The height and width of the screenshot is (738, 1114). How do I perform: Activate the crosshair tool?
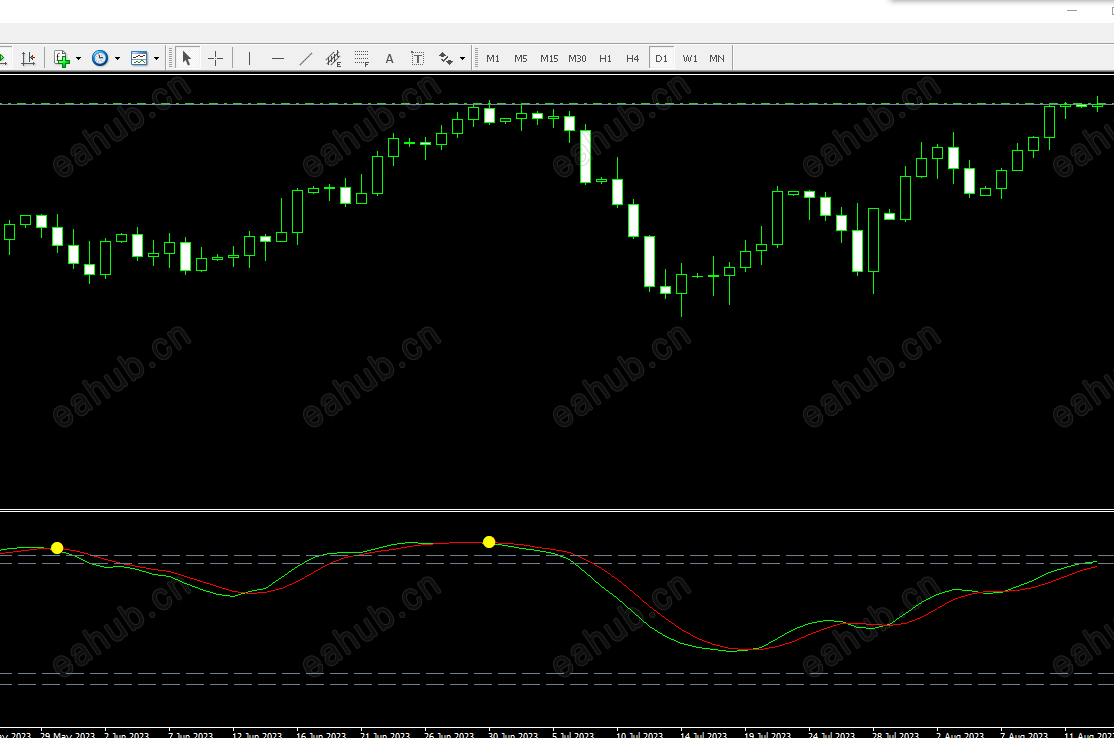pos(215,58)
